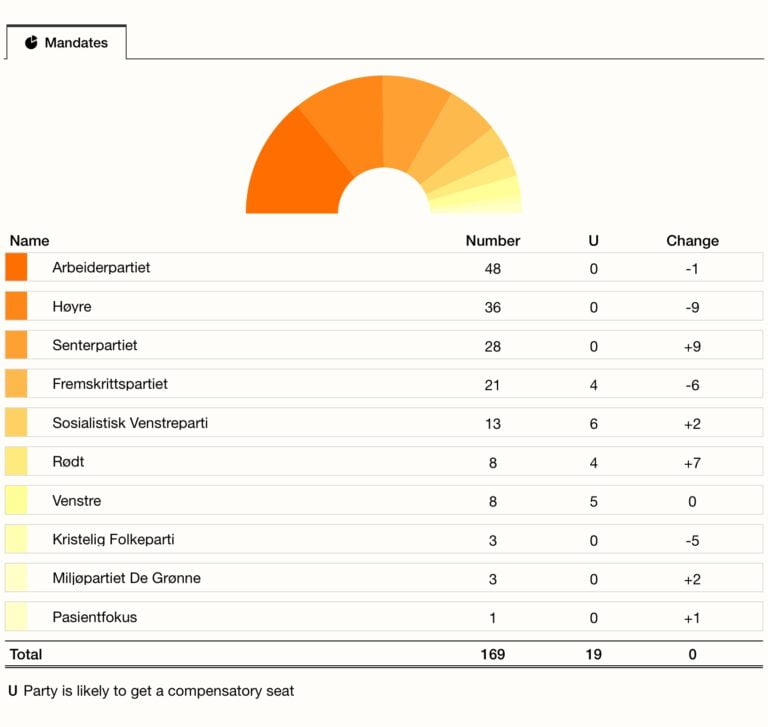Select the Venstre party name
The image size is (768, 727).
(76, 501)
